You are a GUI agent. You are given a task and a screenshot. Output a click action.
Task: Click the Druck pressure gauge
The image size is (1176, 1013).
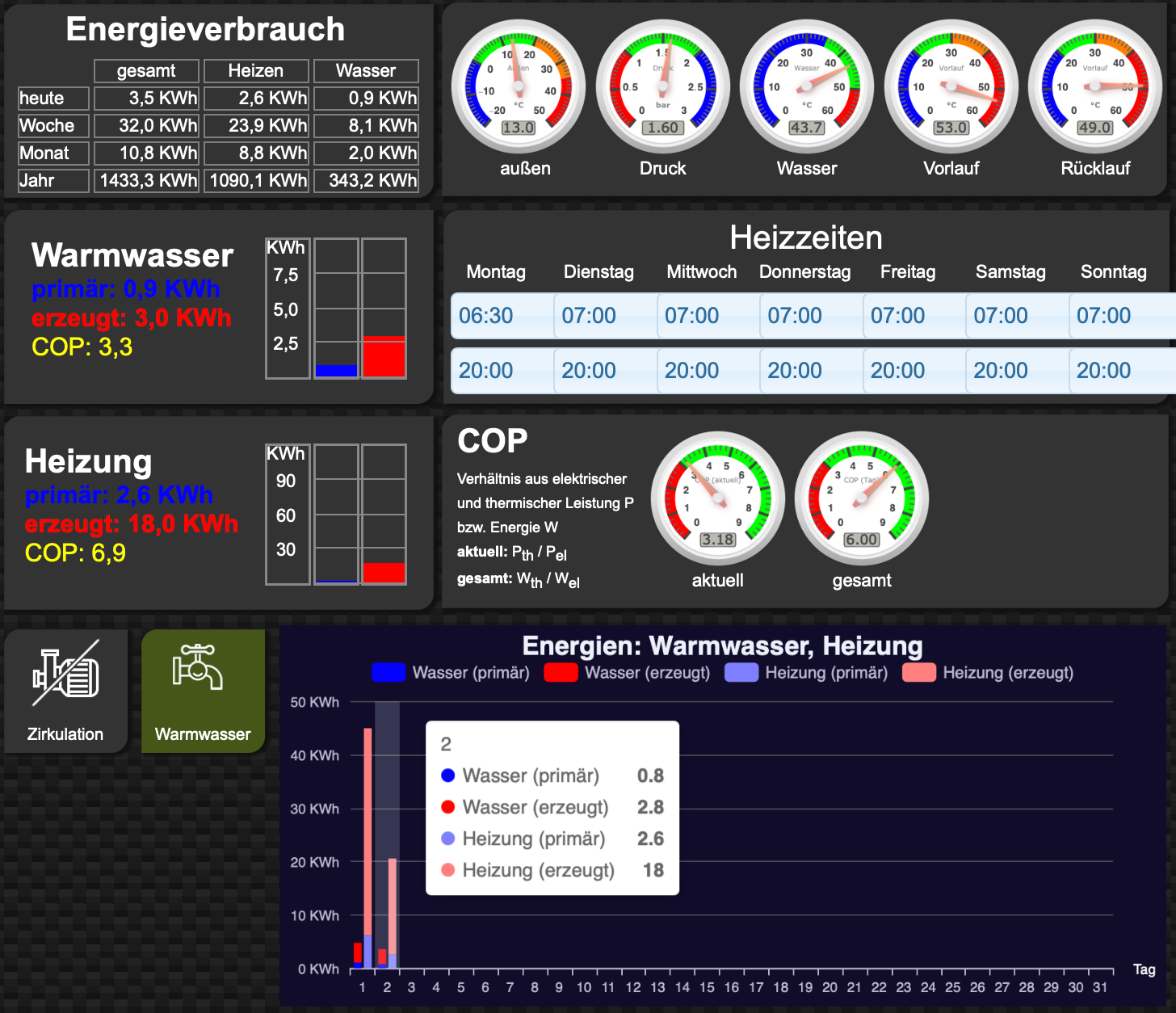click(662, 86)
